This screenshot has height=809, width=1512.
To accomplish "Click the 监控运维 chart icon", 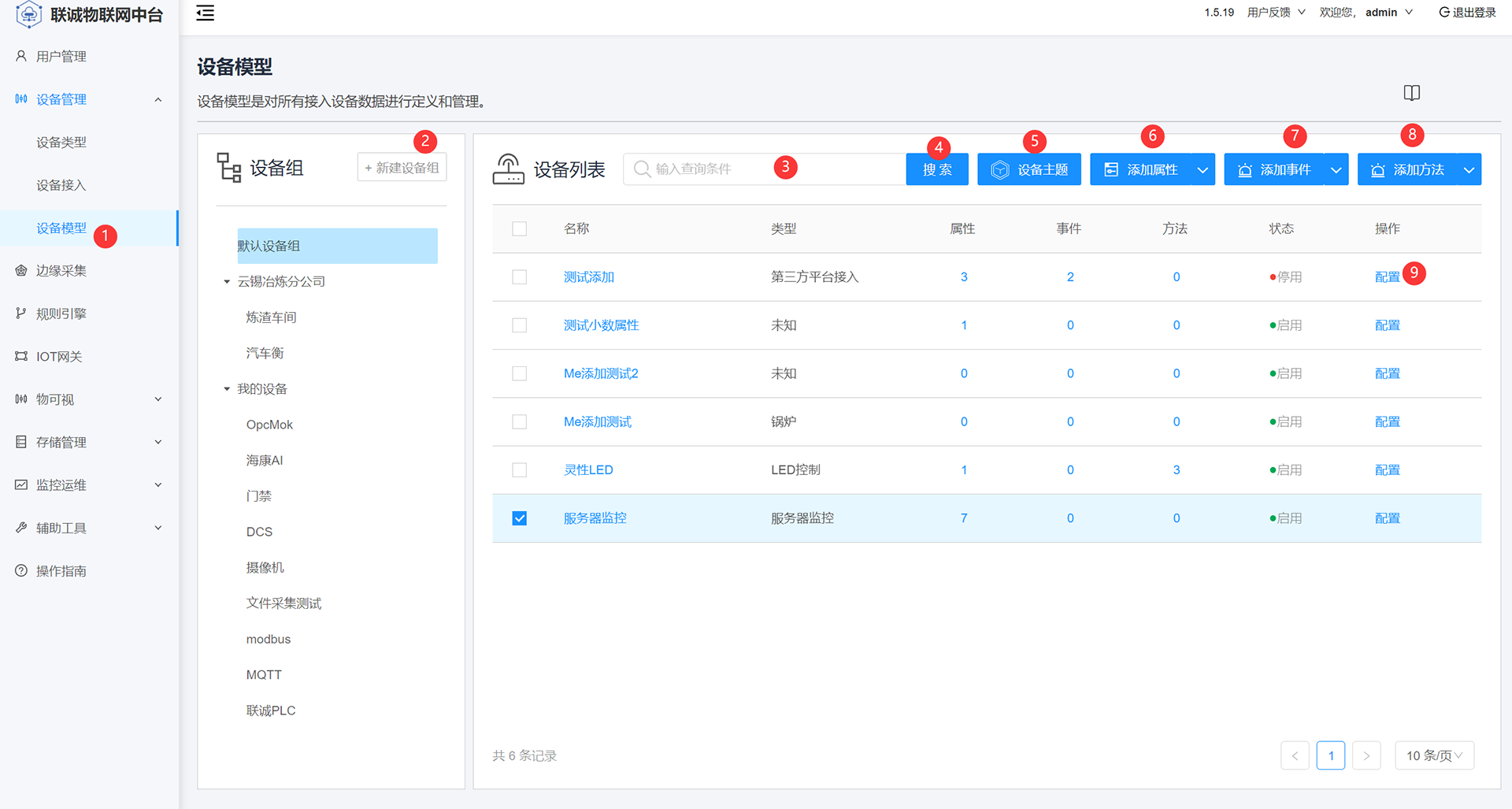I will pyautogui.click(x=21, y=484).
